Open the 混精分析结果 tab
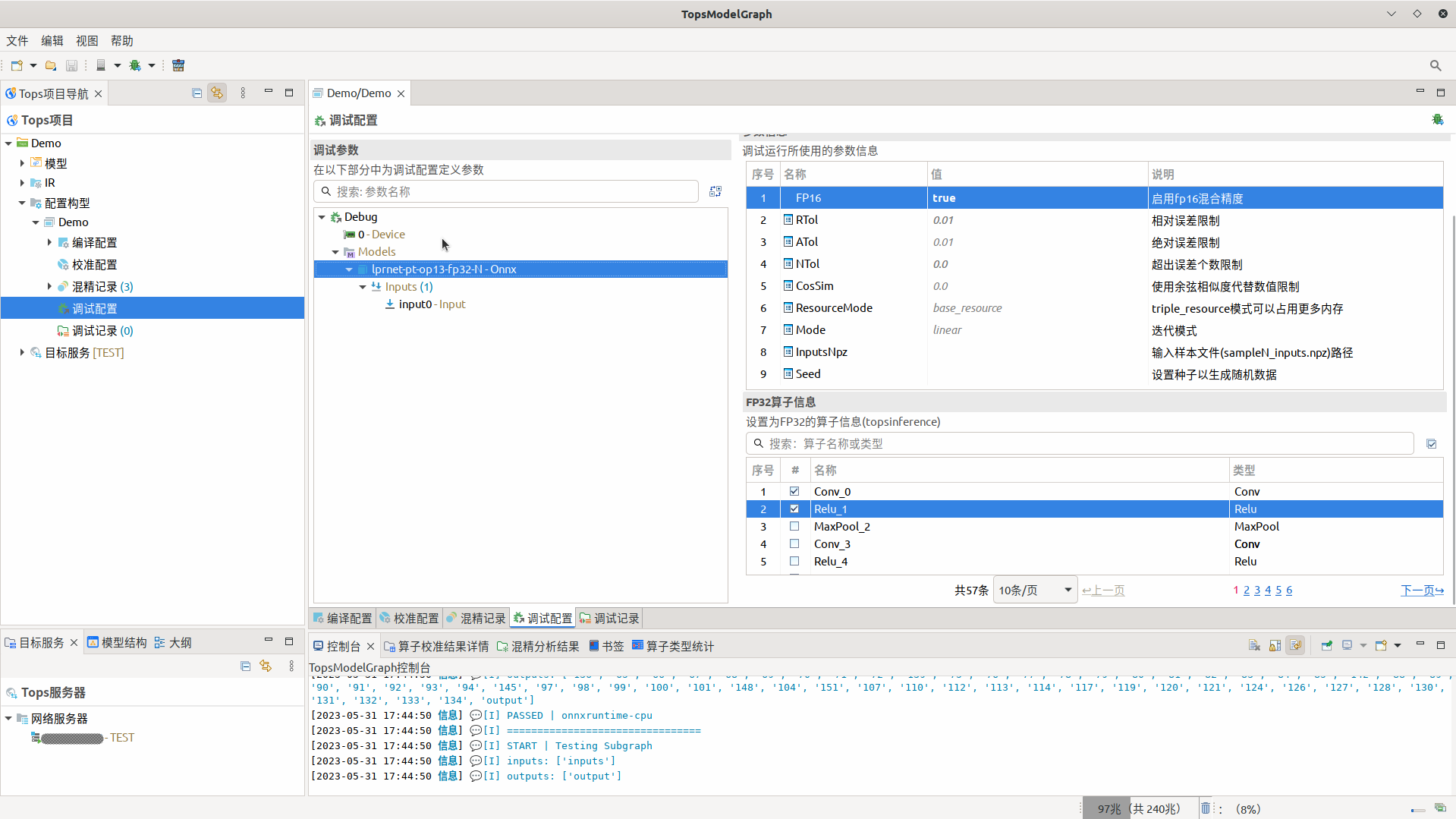The image size is (1456, 819). 538,646
